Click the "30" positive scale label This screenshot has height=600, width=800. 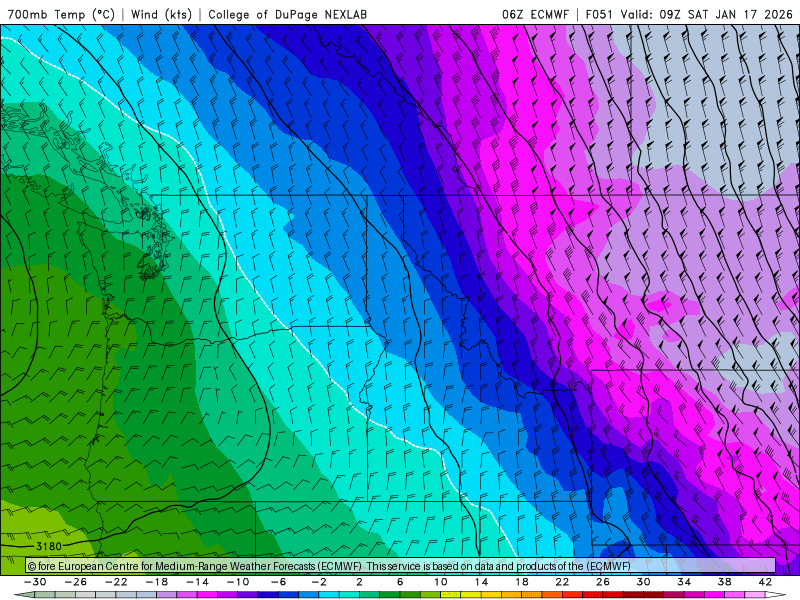[643, 582]
